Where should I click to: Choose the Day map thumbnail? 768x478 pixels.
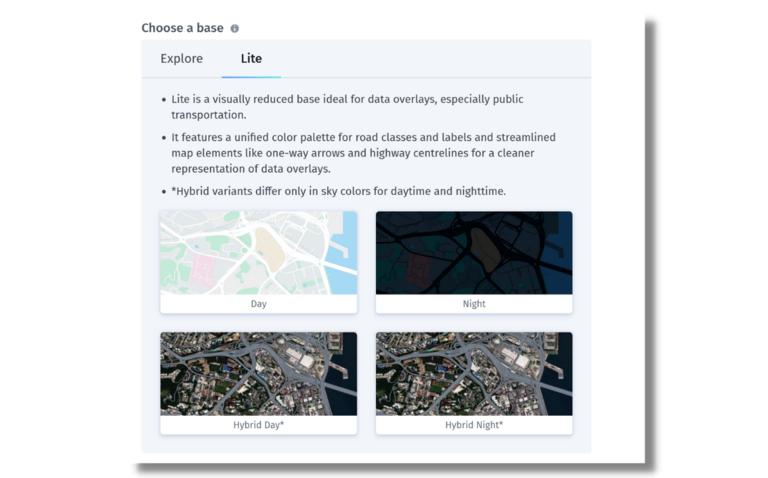[259, 253]
